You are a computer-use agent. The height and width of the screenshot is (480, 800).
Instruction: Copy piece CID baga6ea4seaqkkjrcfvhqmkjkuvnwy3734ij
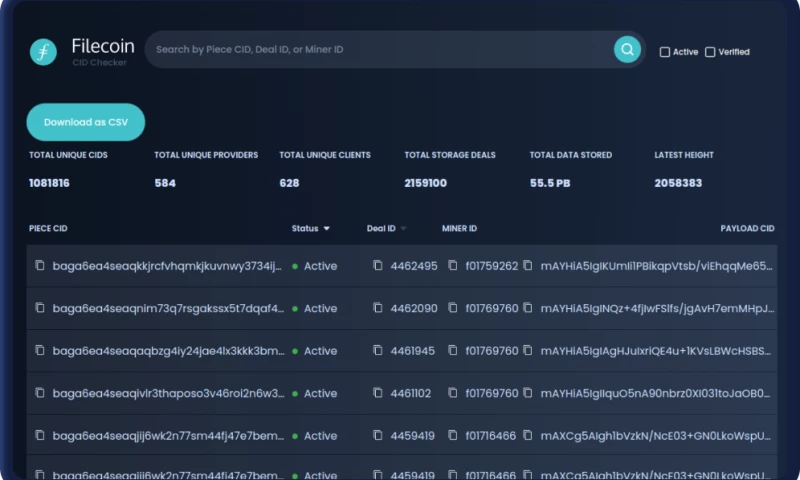[39, 265]
